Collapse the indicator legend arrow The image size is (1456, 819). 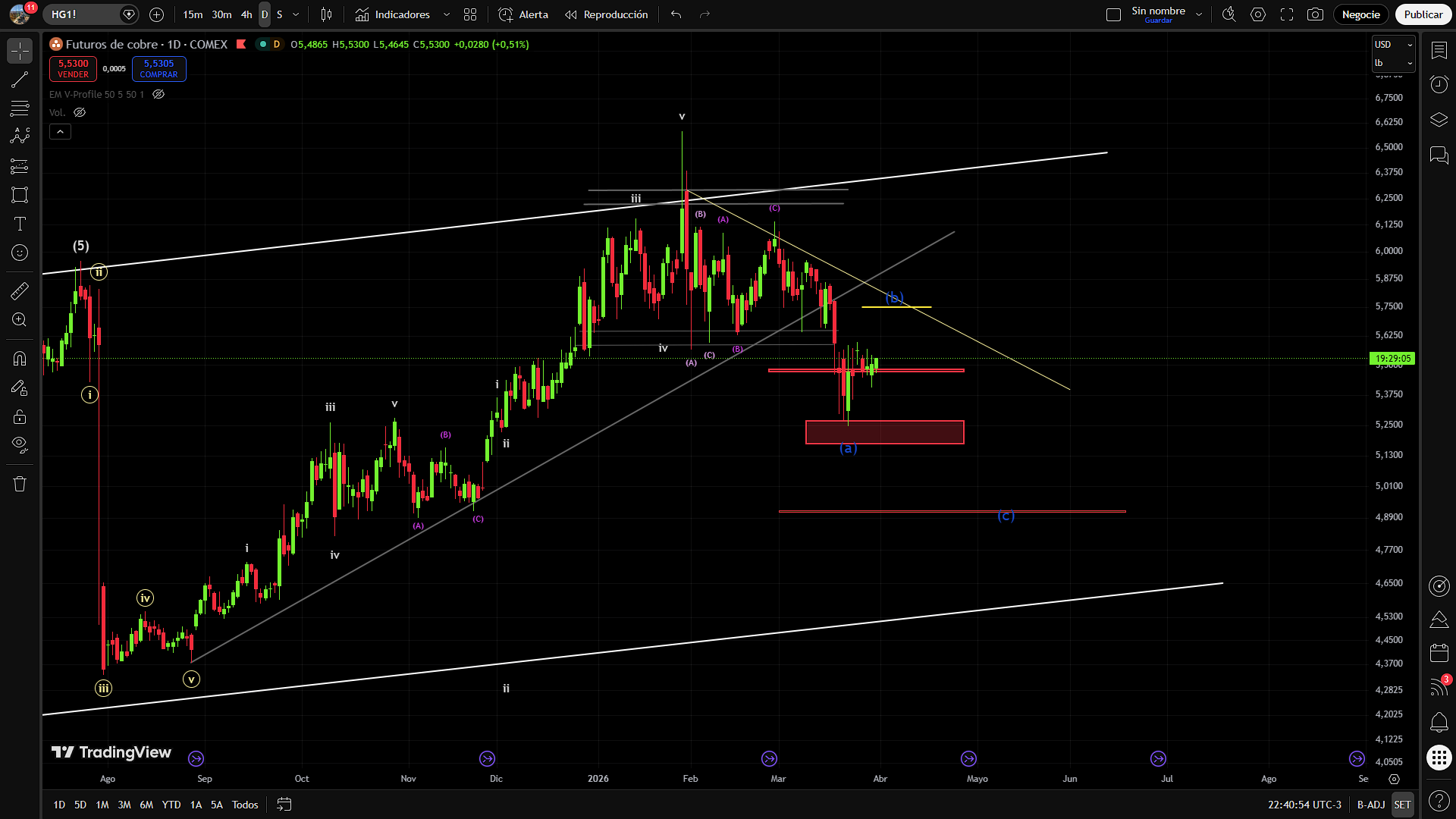pyautogui.click(x=60, y=132)
